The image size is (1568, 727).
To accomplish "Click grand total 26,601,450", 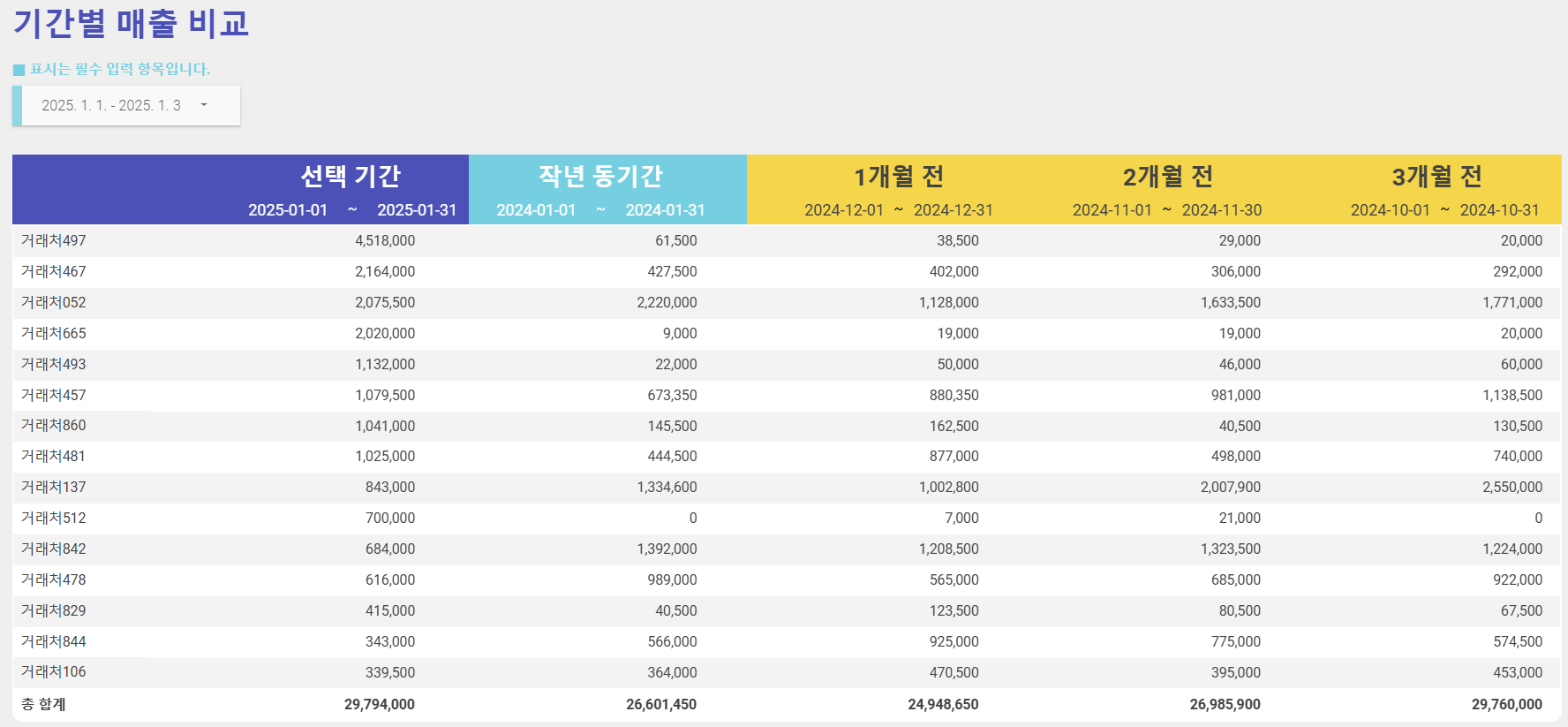I will click(661, 705).
